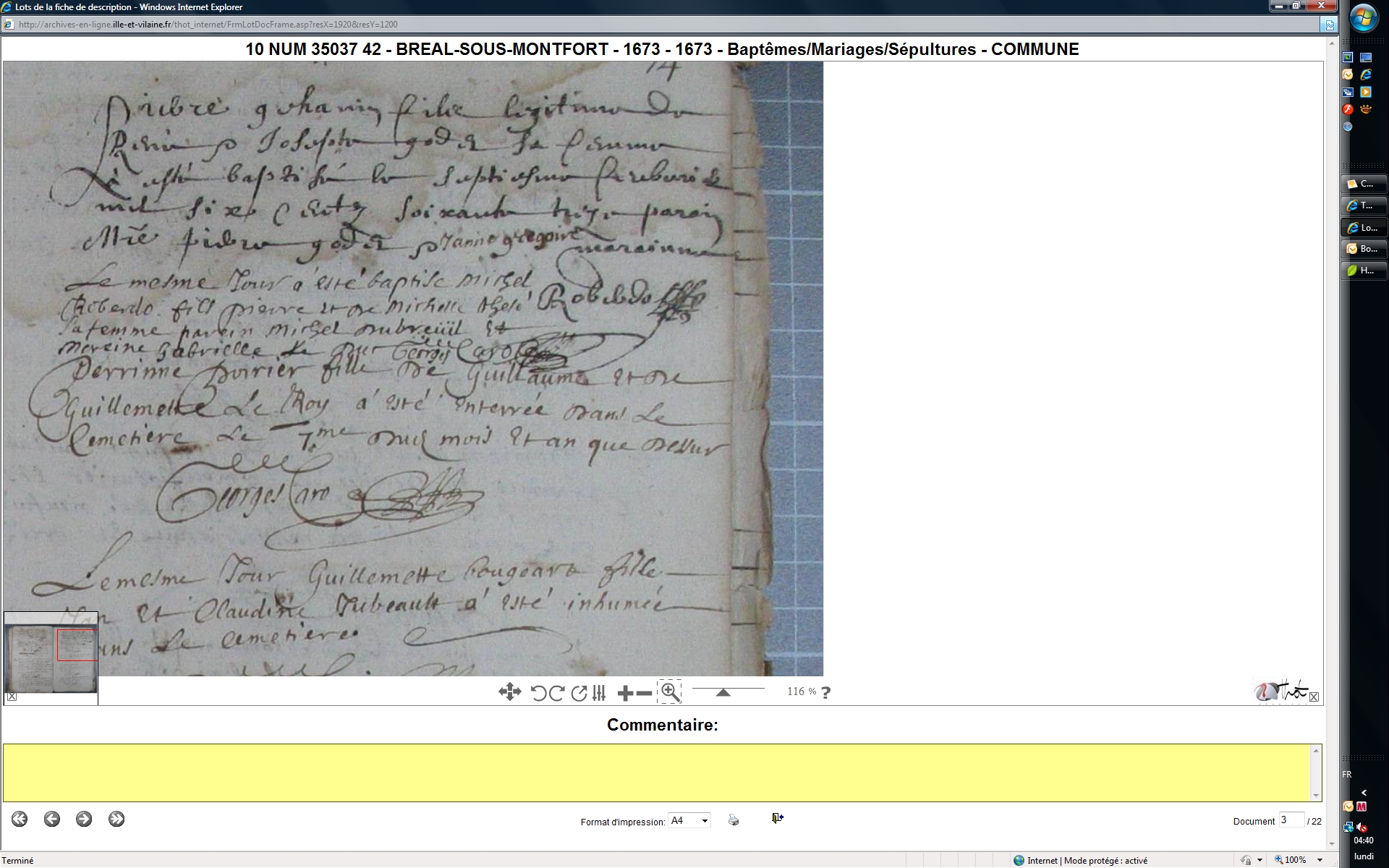
Task: Go to the first document
Action: click(20, 819)
